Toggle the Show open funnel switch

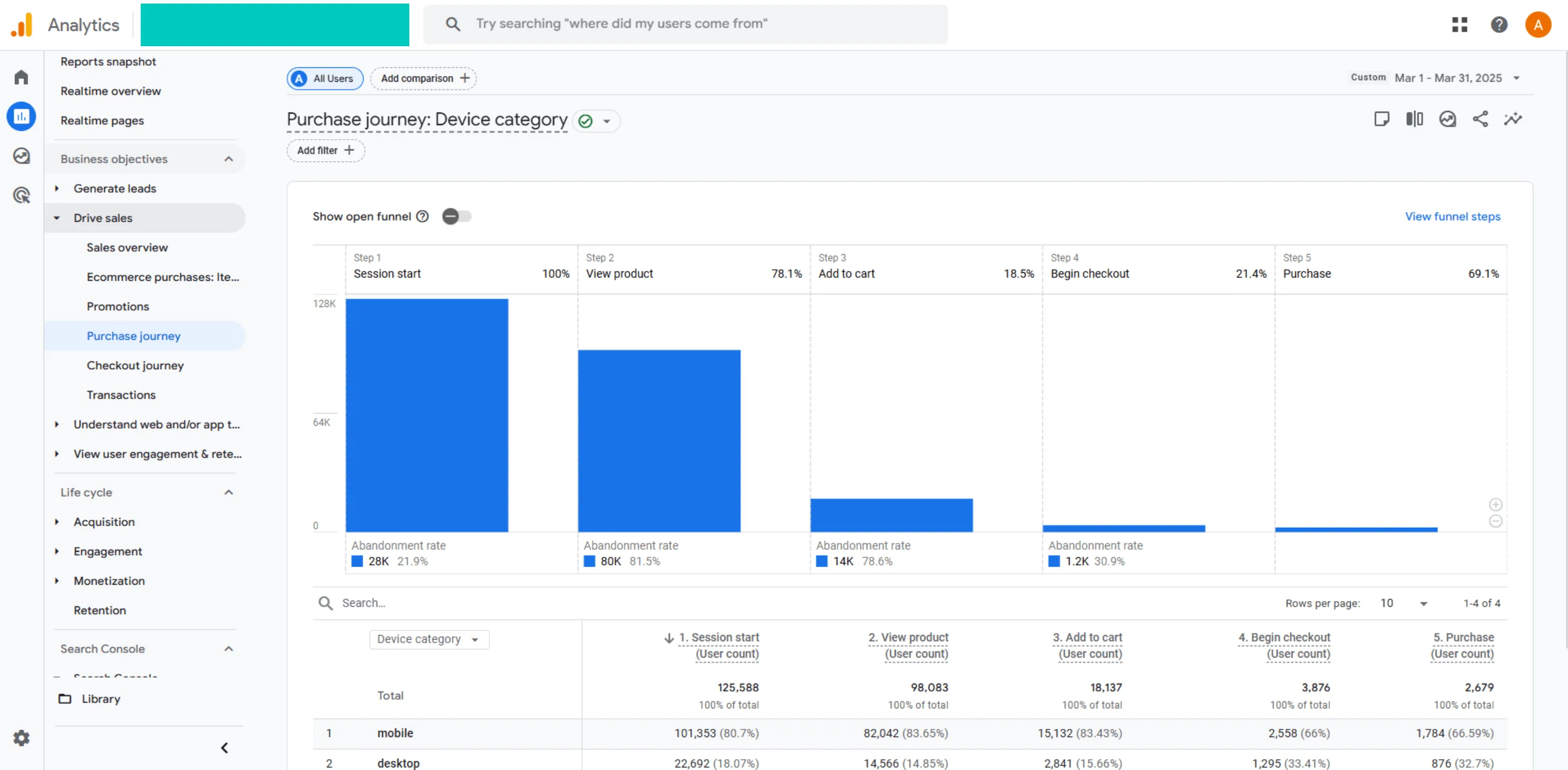tap(457, 217)
